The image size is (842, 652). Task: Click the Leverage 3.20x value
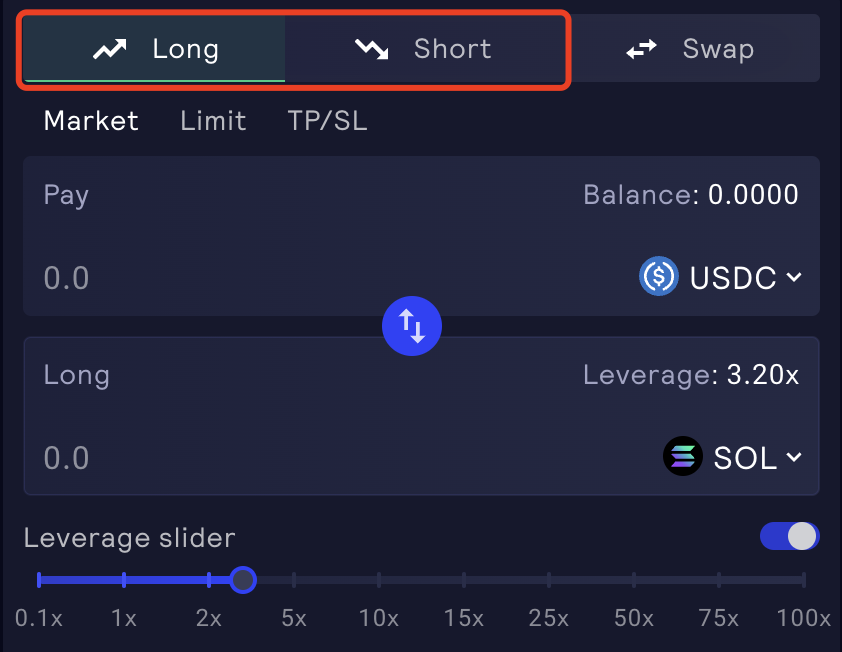[763, 375]
